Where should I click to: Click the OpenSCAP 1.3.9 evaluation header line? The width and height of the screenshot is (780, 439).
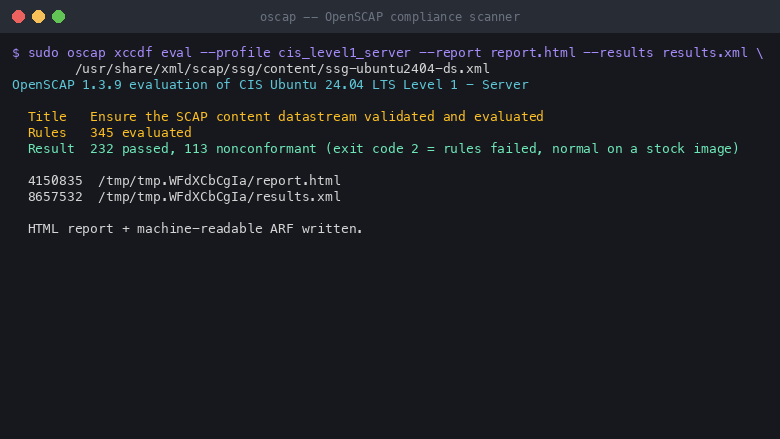click(x=270, y=85)
